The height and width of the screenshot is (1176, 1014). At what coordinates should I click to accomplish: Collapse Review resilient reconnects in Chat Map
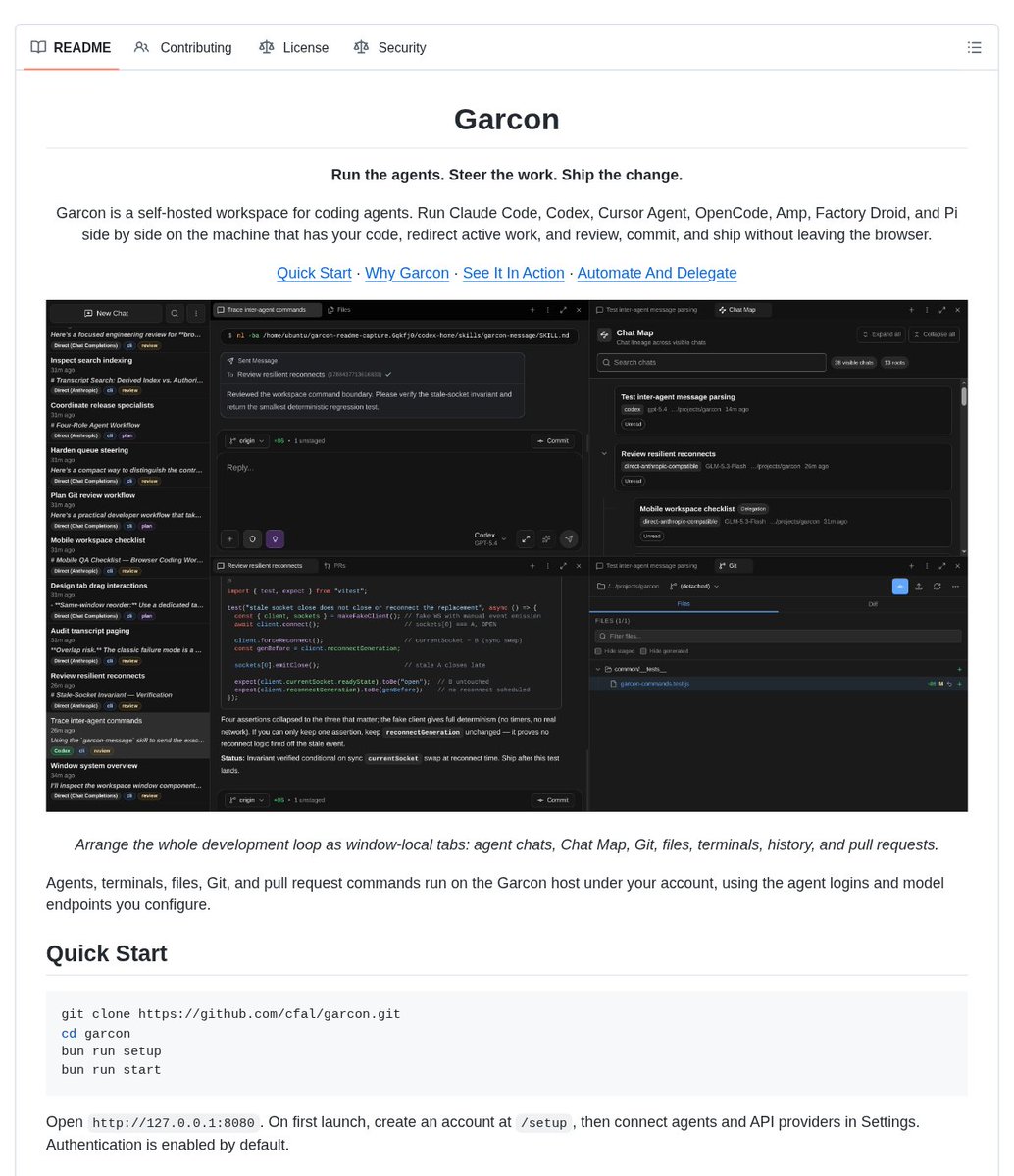click(604, 454)
